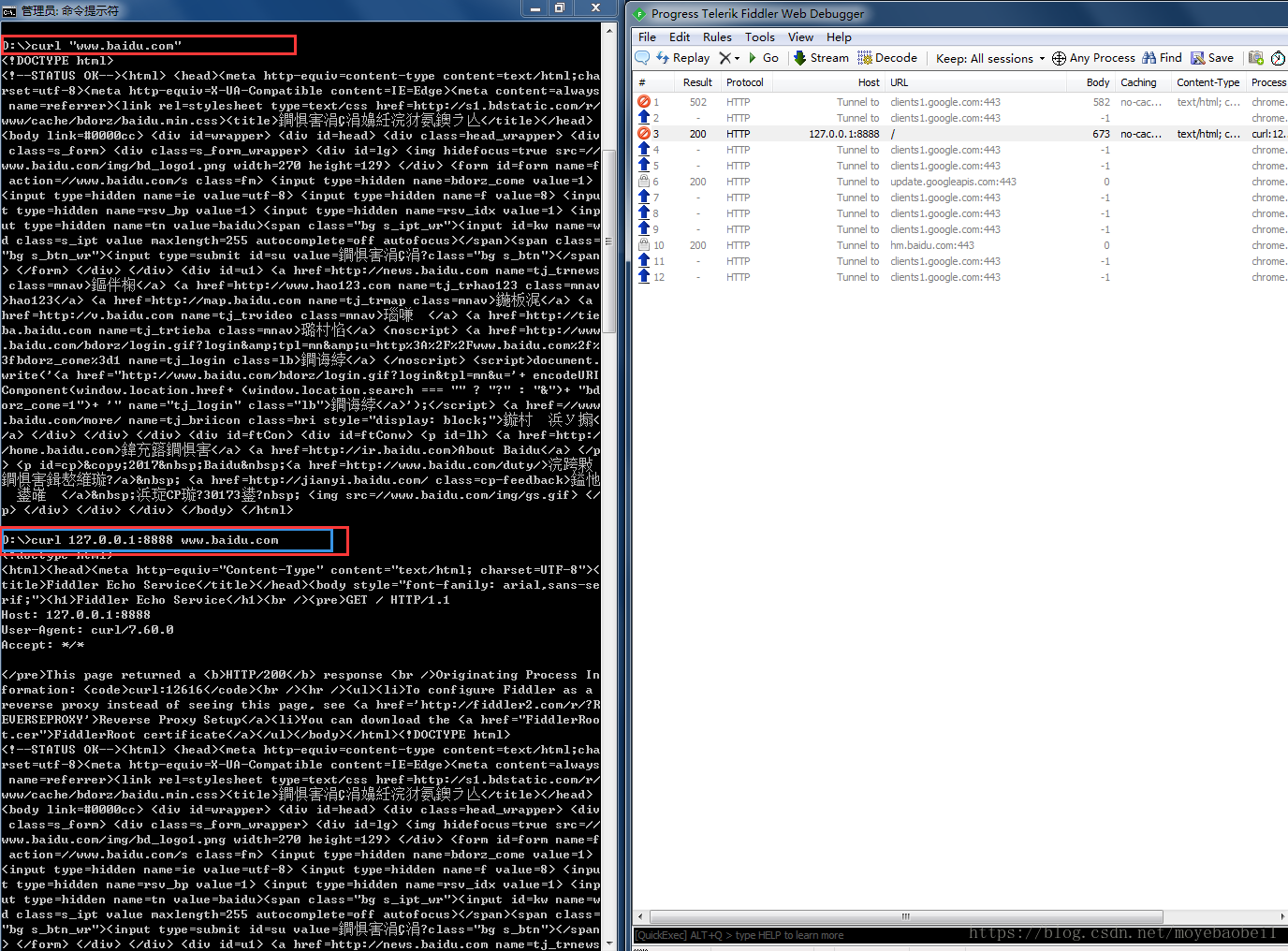Open the Keep: All sessions dropdown
Viewport: 1288px width, 951px height.
[990, 58]
